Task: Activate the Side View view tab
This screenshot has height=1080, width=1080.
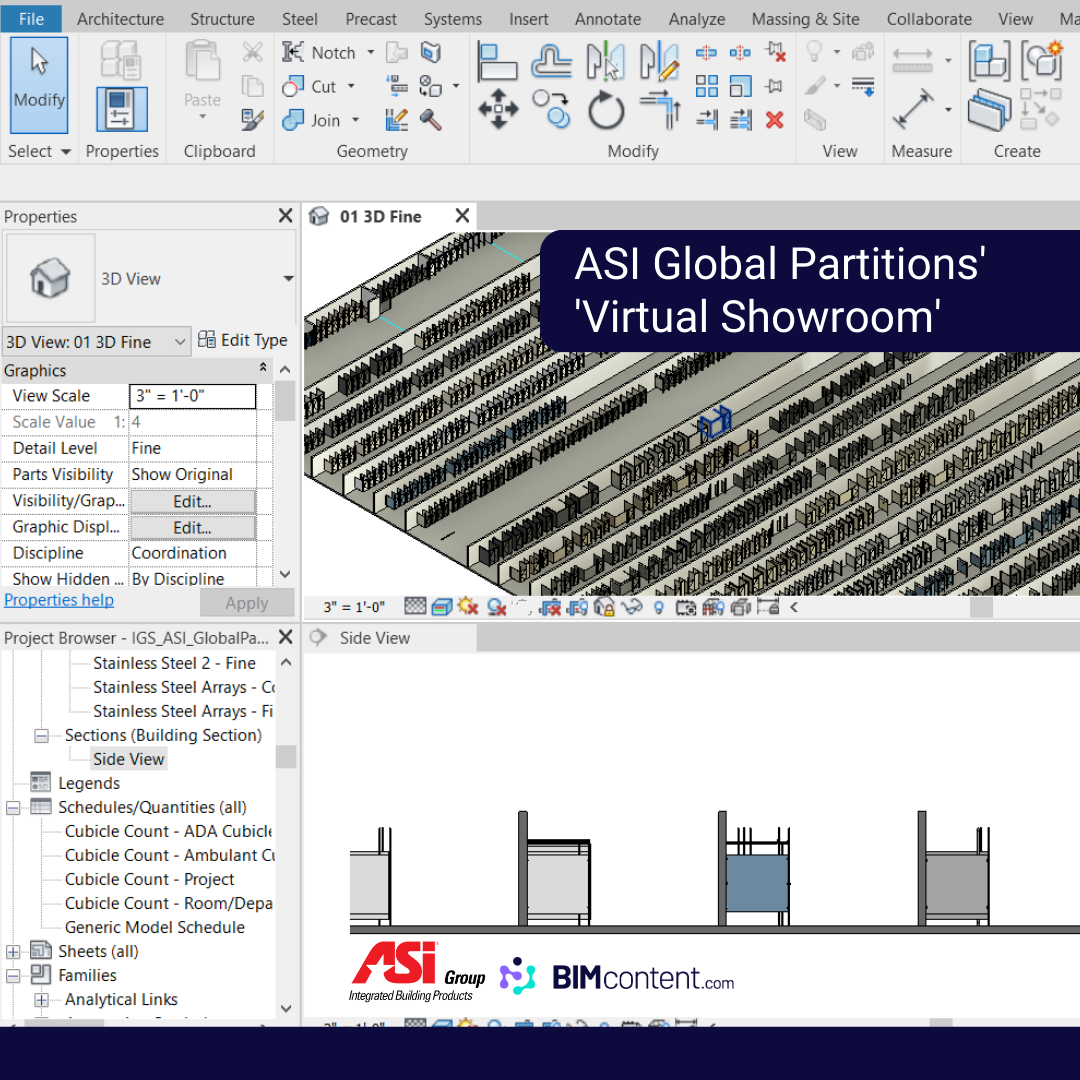Action: coord(377,637)
